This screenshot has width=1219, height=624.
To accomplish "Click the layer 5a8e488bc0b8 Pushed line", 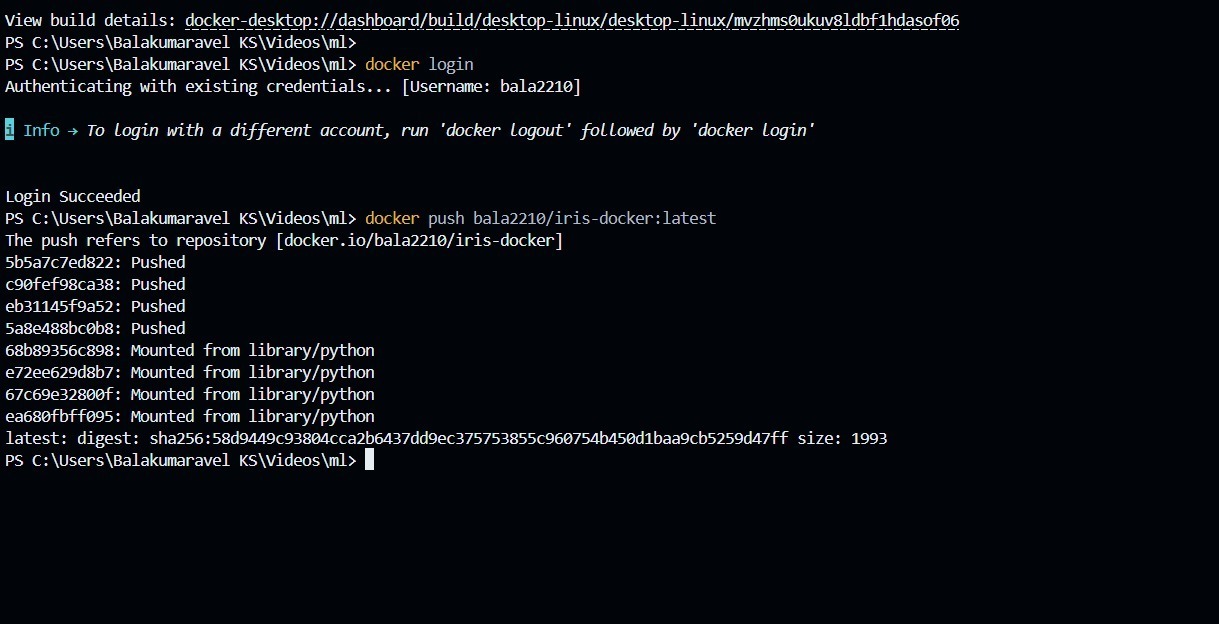I will click(x=95, y=328).
